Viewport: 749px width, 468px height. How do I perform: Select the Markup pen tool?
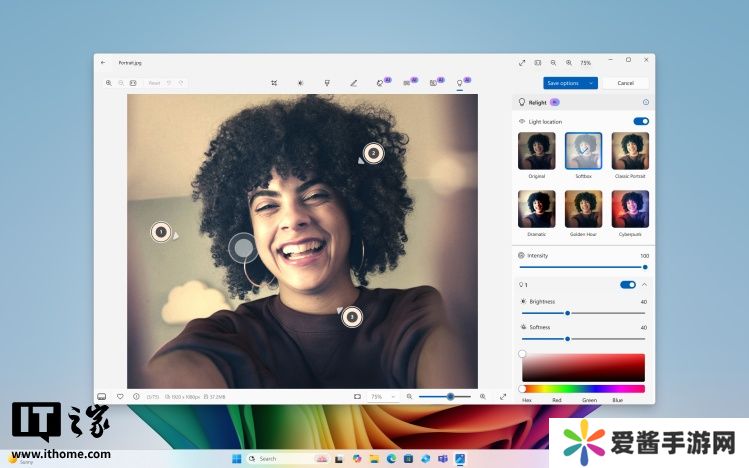(354, 83)
